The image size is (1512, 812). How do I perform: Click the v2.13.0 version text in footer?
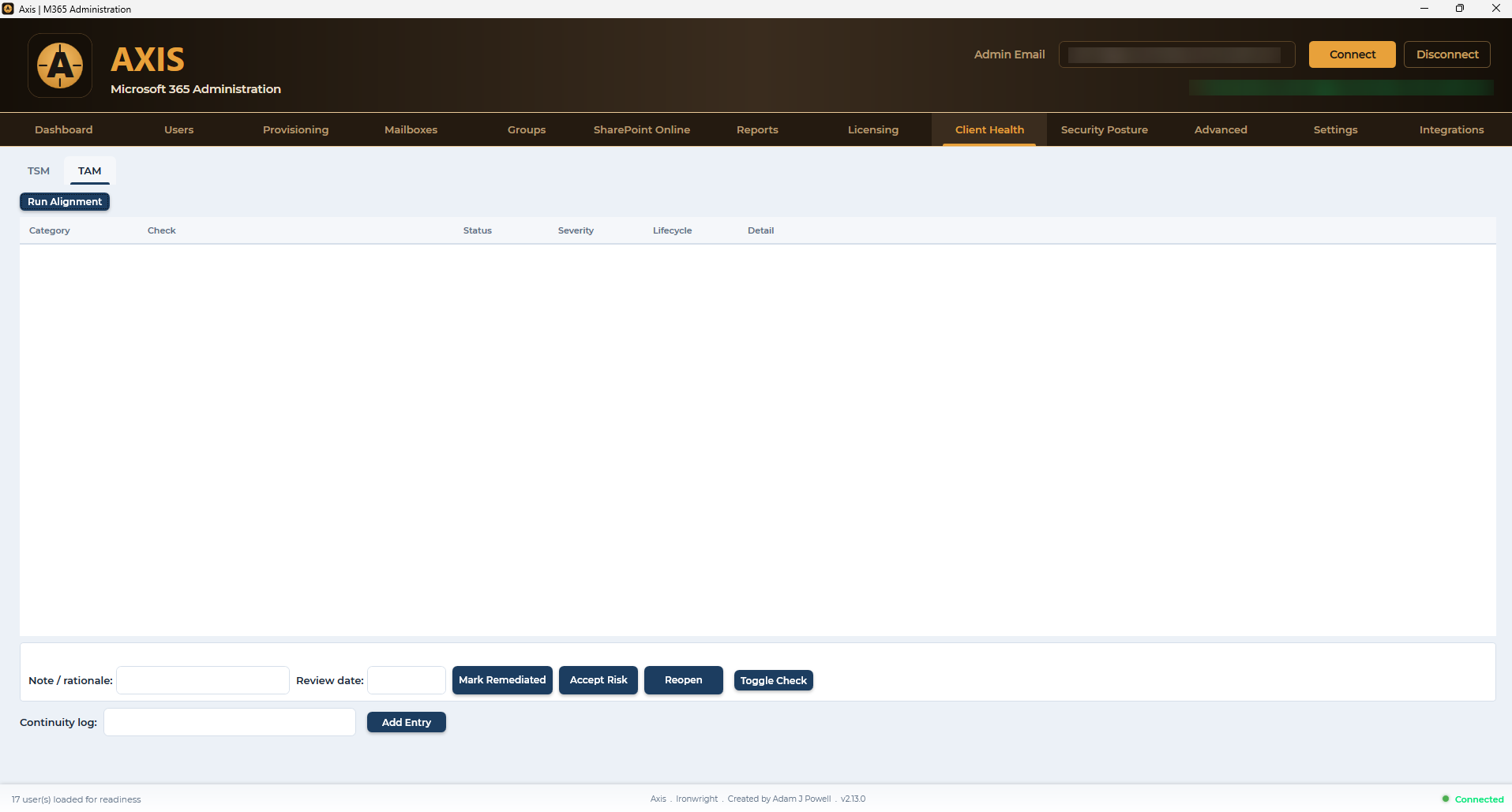pyautogui.click(x=854, y=799)
